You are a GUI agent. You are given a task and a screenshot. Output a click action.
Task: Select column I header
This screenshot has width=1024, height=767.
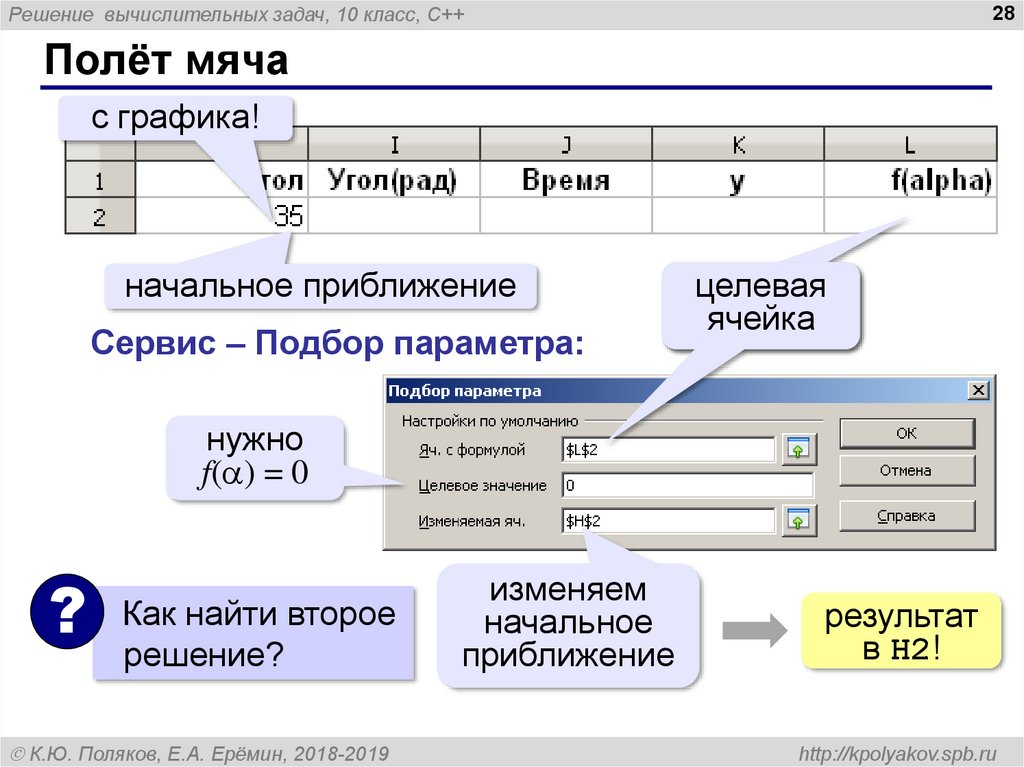click(394, 144)
